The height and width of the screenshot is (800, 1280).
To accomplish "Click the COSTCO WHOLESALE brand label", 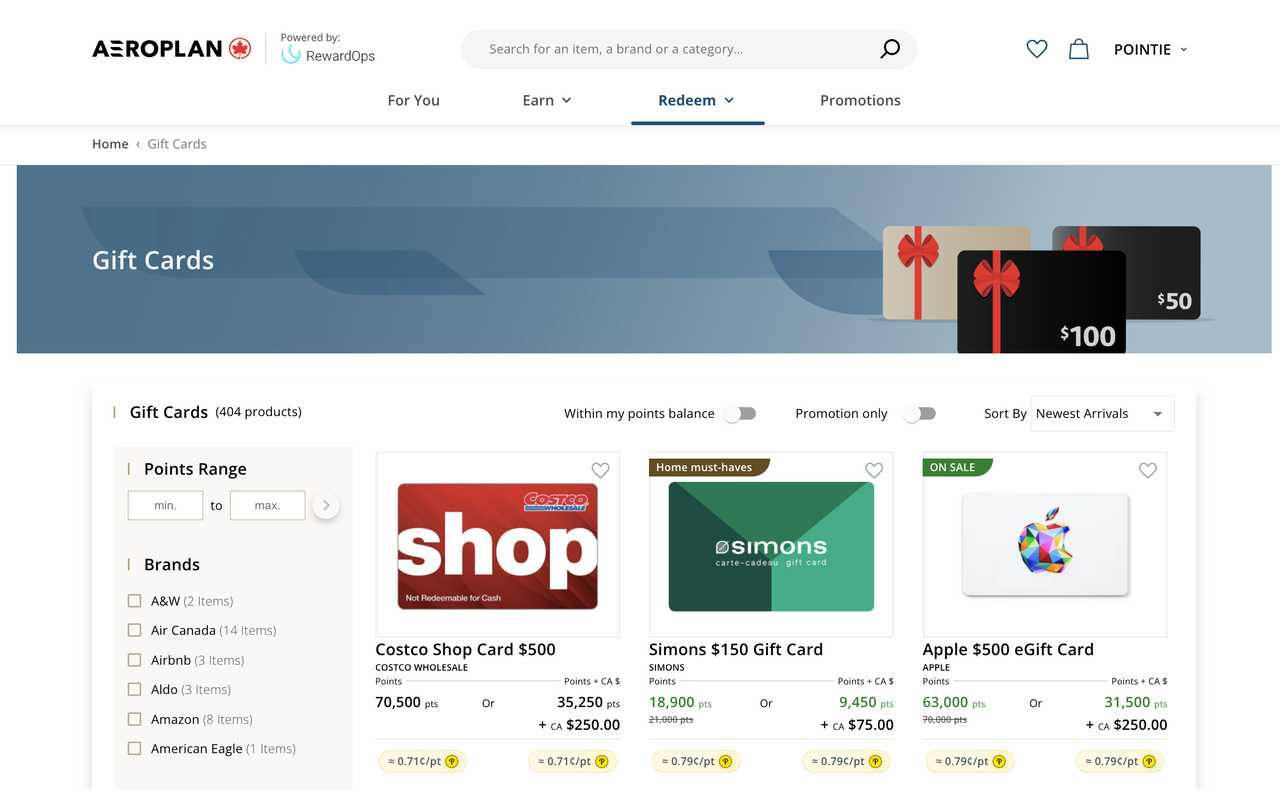I will pyautogui.click(x=421, y=667).
